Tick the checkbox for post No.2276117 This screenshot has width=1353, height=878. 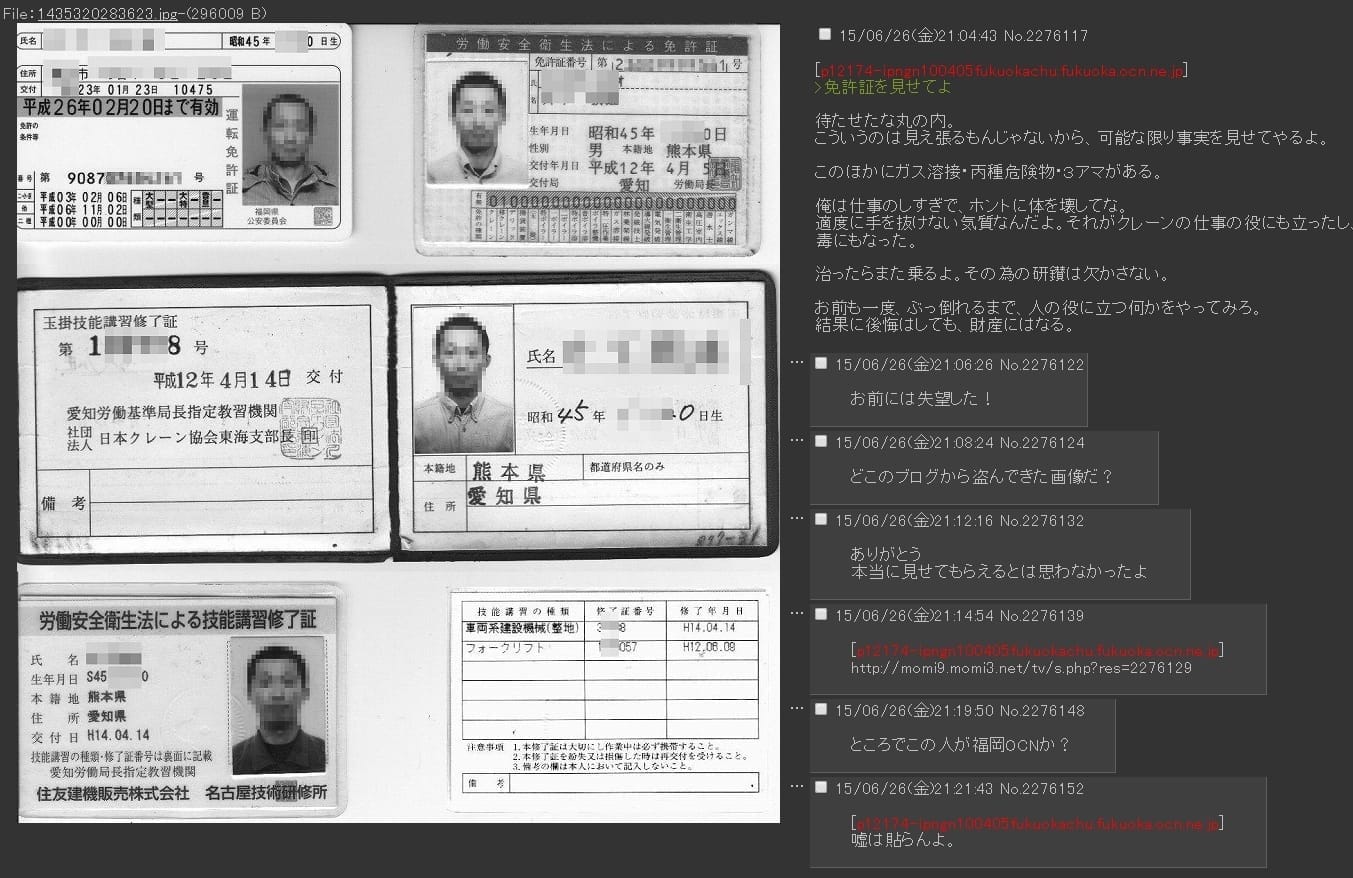[825, 35]
